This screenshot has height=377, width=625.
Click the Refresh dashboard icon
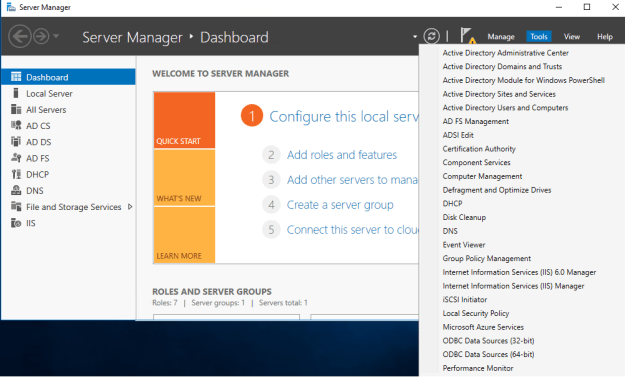[x=431, y=36]
